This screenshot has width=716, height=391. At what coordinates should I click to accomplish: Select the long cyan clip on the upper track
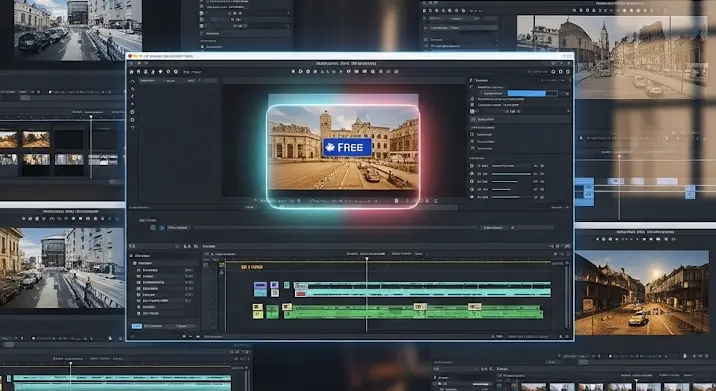422,290
